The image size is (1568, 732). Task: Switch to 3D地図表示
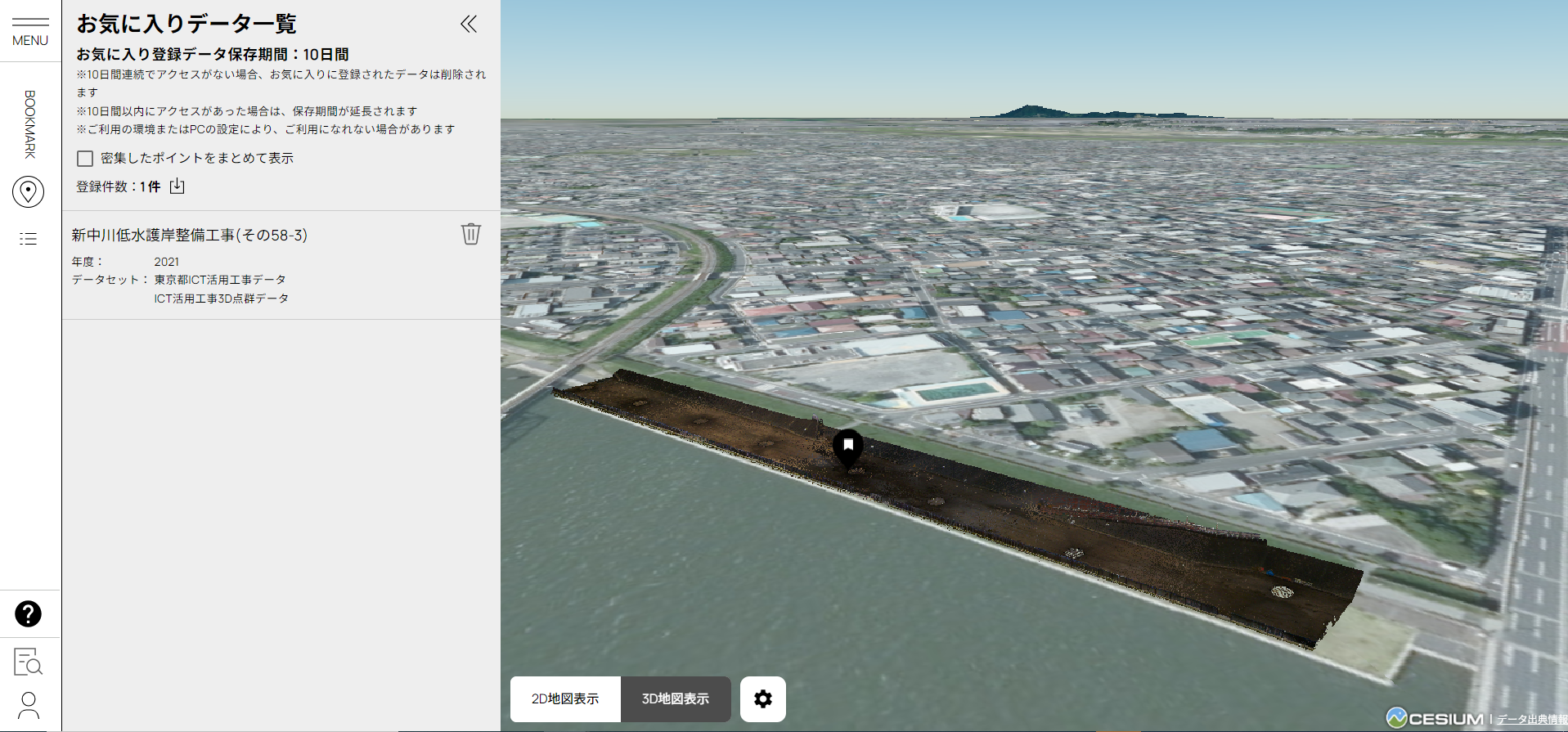(x=676, y=699)
